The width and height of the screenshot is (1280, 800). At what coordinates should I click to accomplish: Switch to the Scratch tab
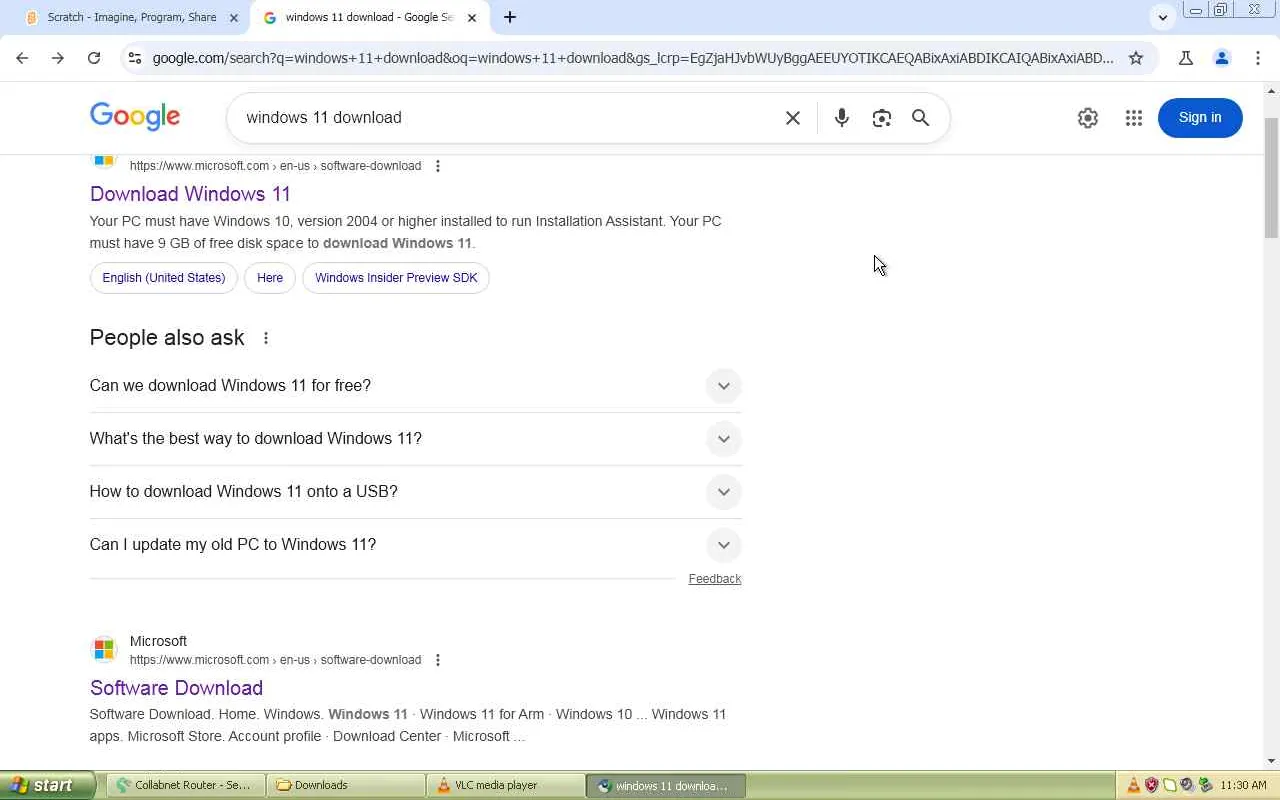pyautogui.click(x=133, y=17)
